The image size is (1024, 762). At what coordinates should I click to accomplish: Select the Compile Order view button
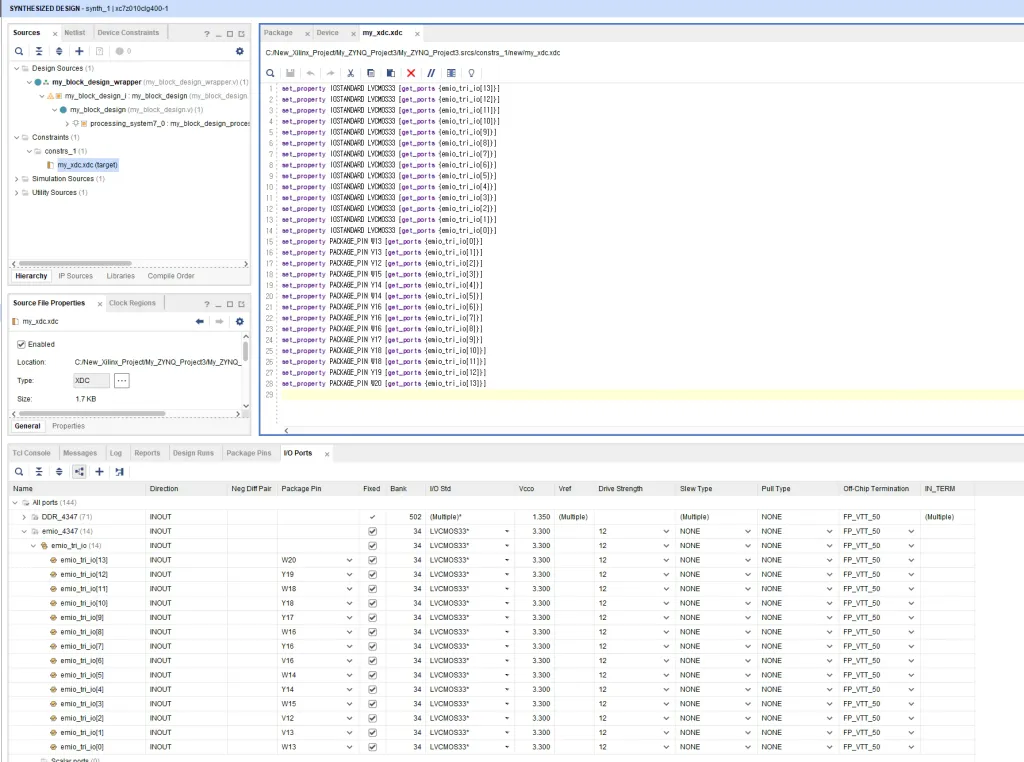(171, 276)
